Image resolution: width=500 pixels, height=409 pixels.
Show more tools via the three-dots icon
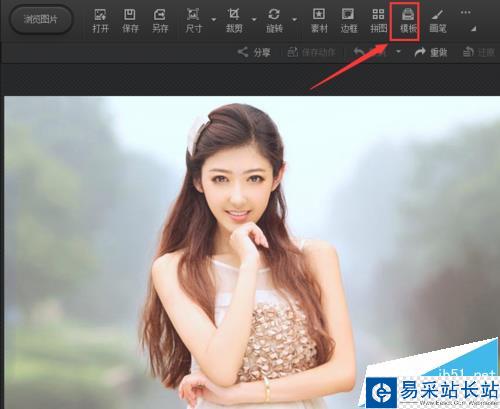465,13
